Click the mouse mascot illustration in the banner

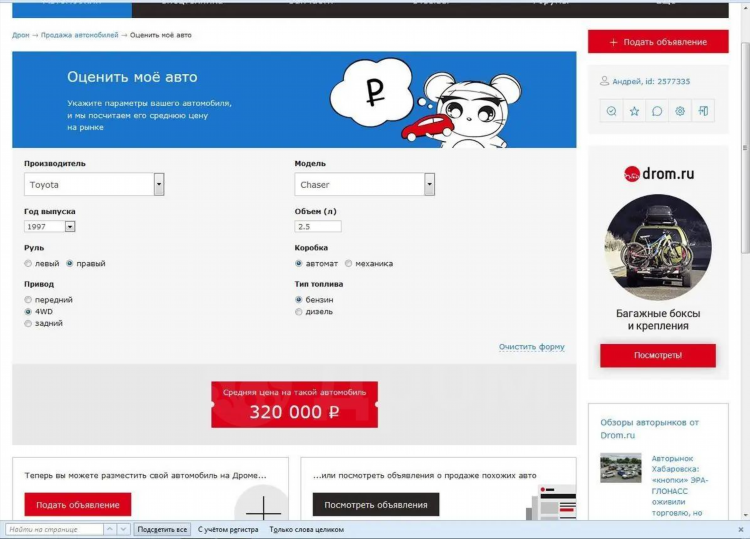[x=466, y=110]
